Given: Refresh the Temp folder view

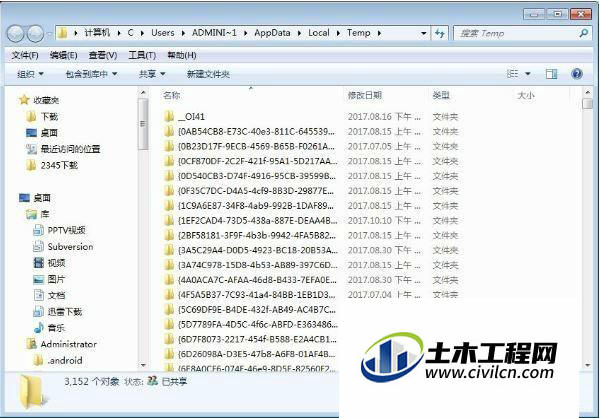Looking at the screenshot, I should point(440,33).
